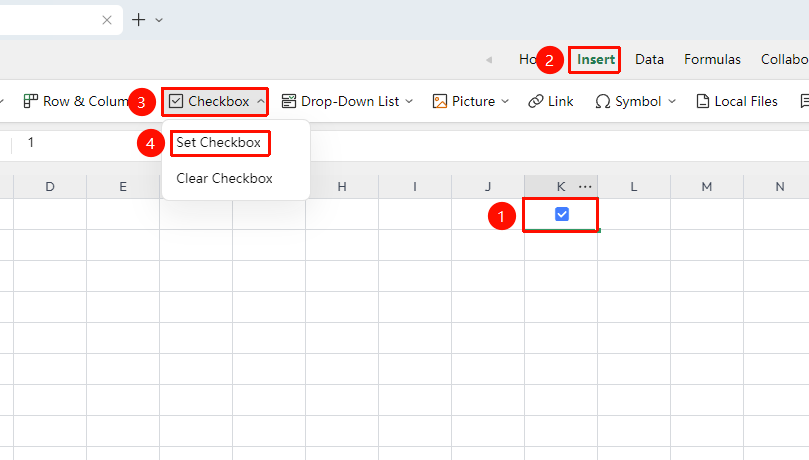
Task: Switch to the Insert ribbon tab
Action: coord(595,59)
